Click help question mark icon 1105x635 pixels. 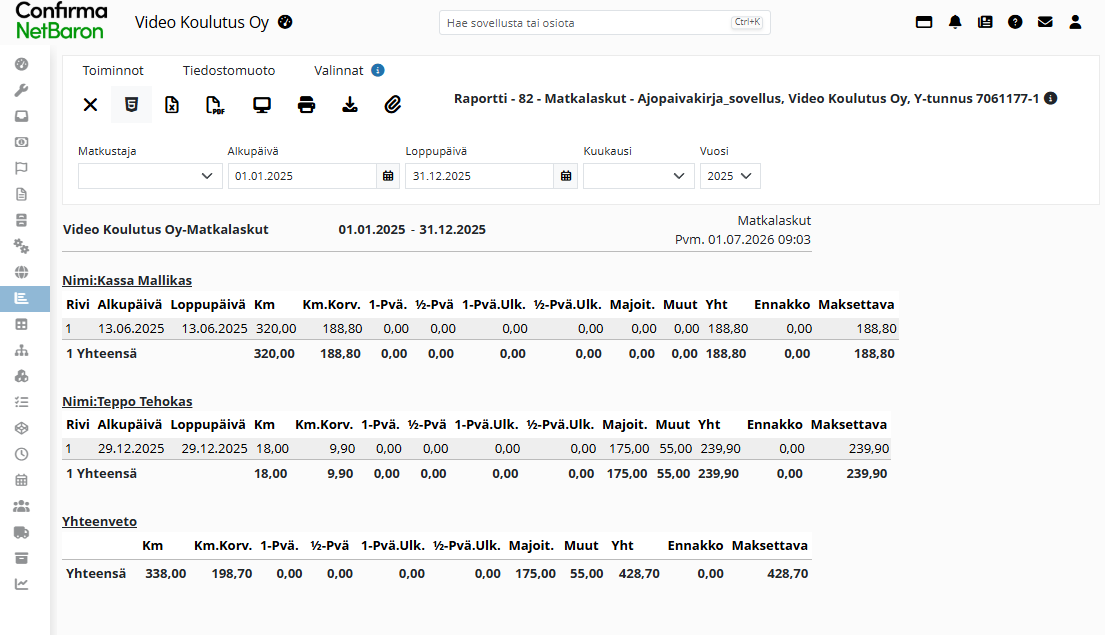(x=1015, y=23)
